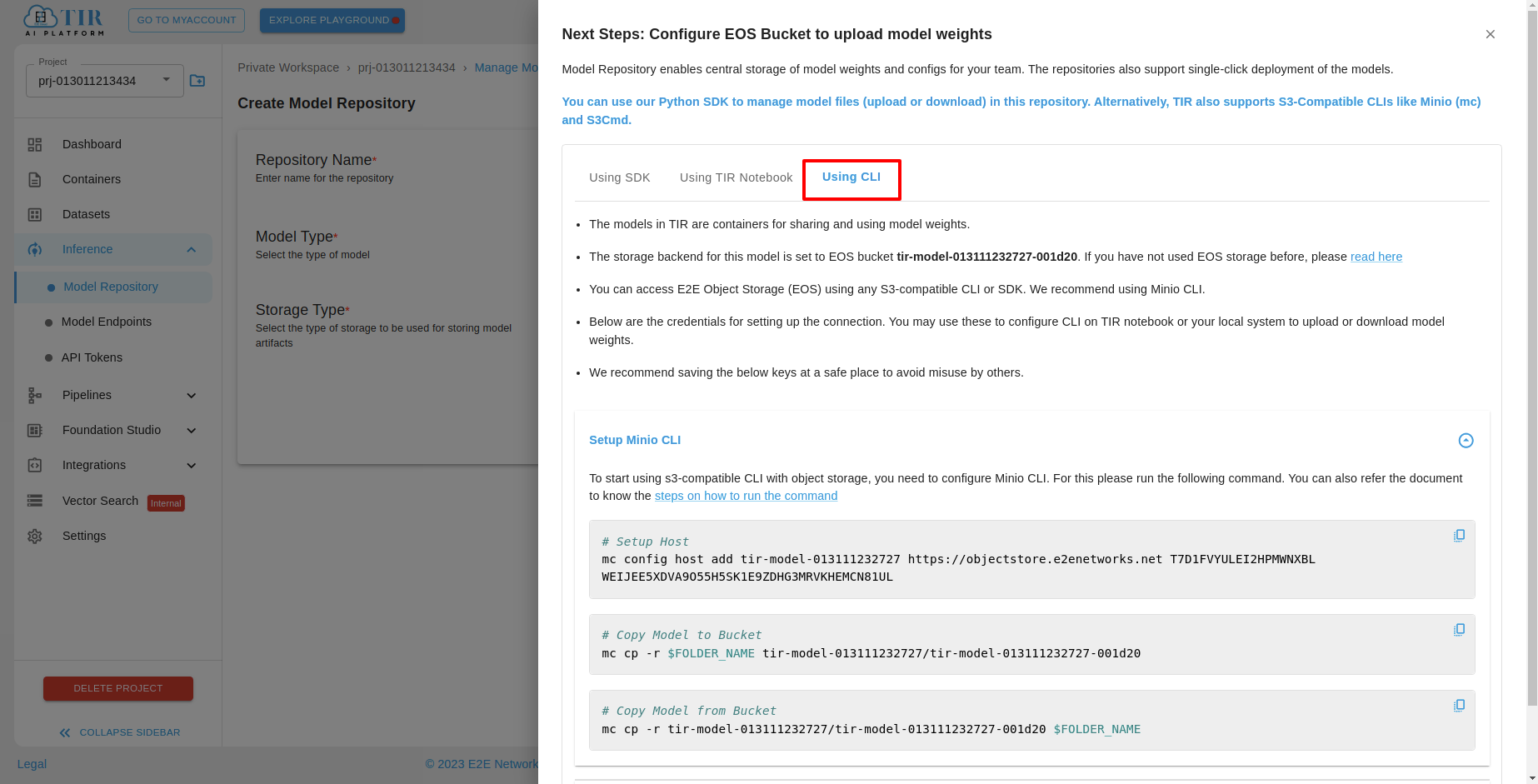Open the 'read here' EOS link
1538x784 pixels.
[1376, 257]
